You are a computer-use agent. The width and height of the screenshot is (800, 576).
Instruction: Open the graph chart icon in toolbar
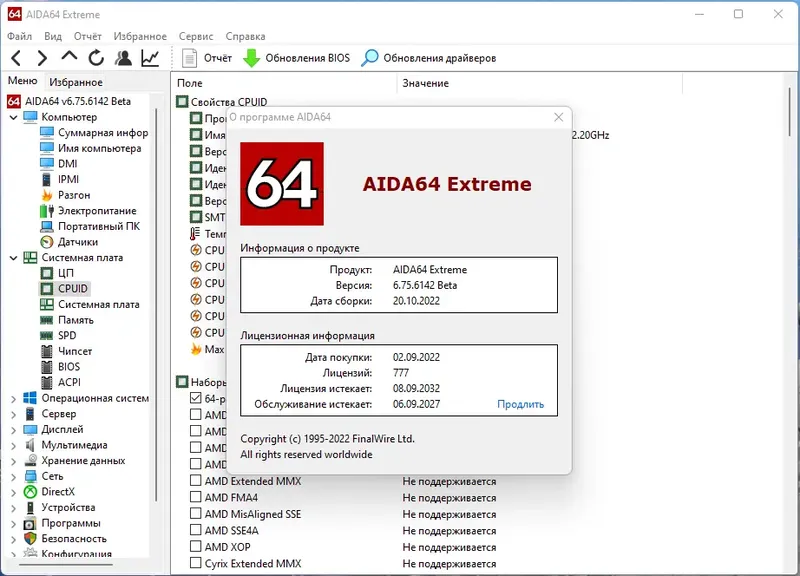[x=150, y=58]
